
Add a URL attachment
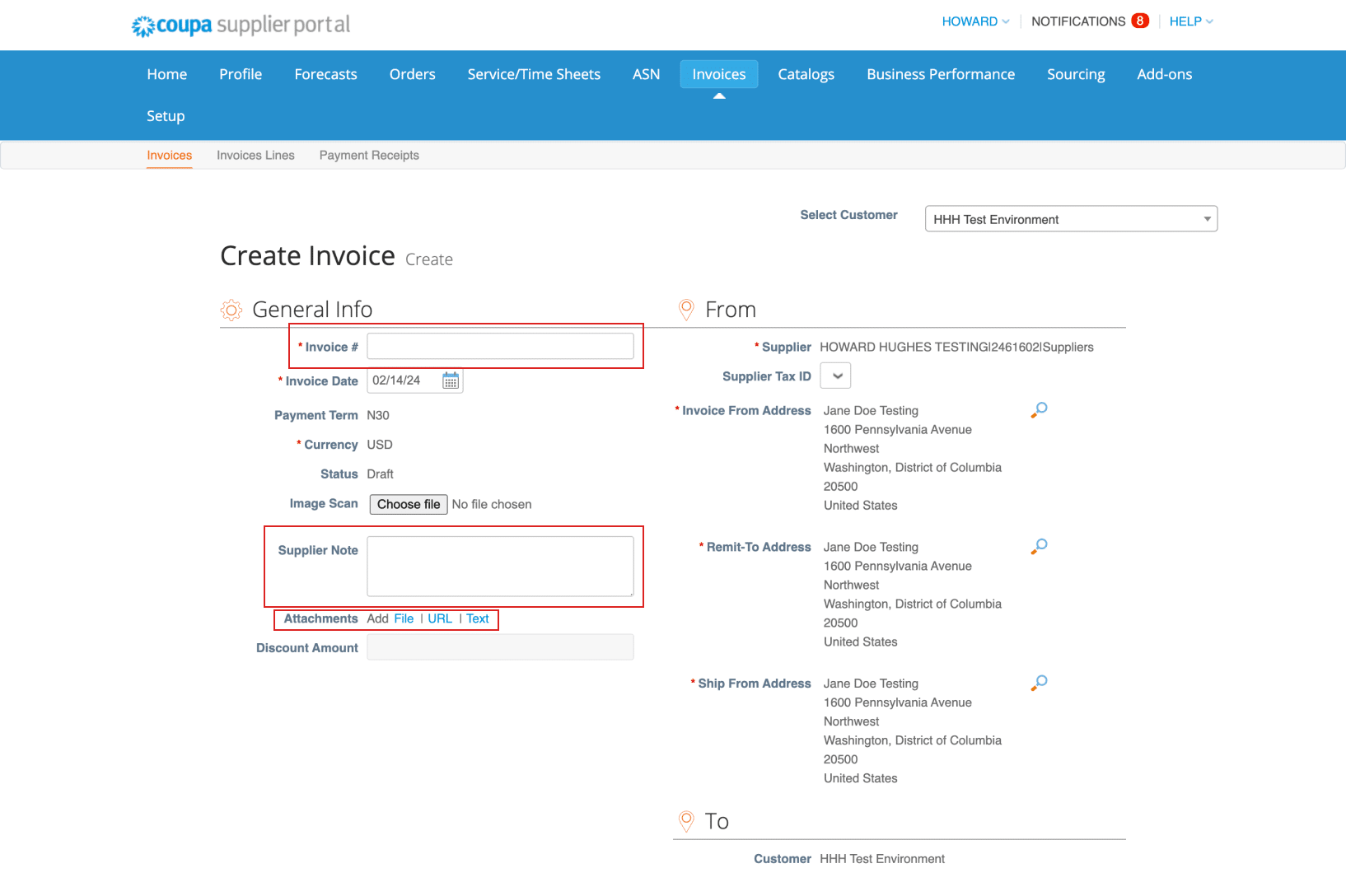tap(440, 618)
